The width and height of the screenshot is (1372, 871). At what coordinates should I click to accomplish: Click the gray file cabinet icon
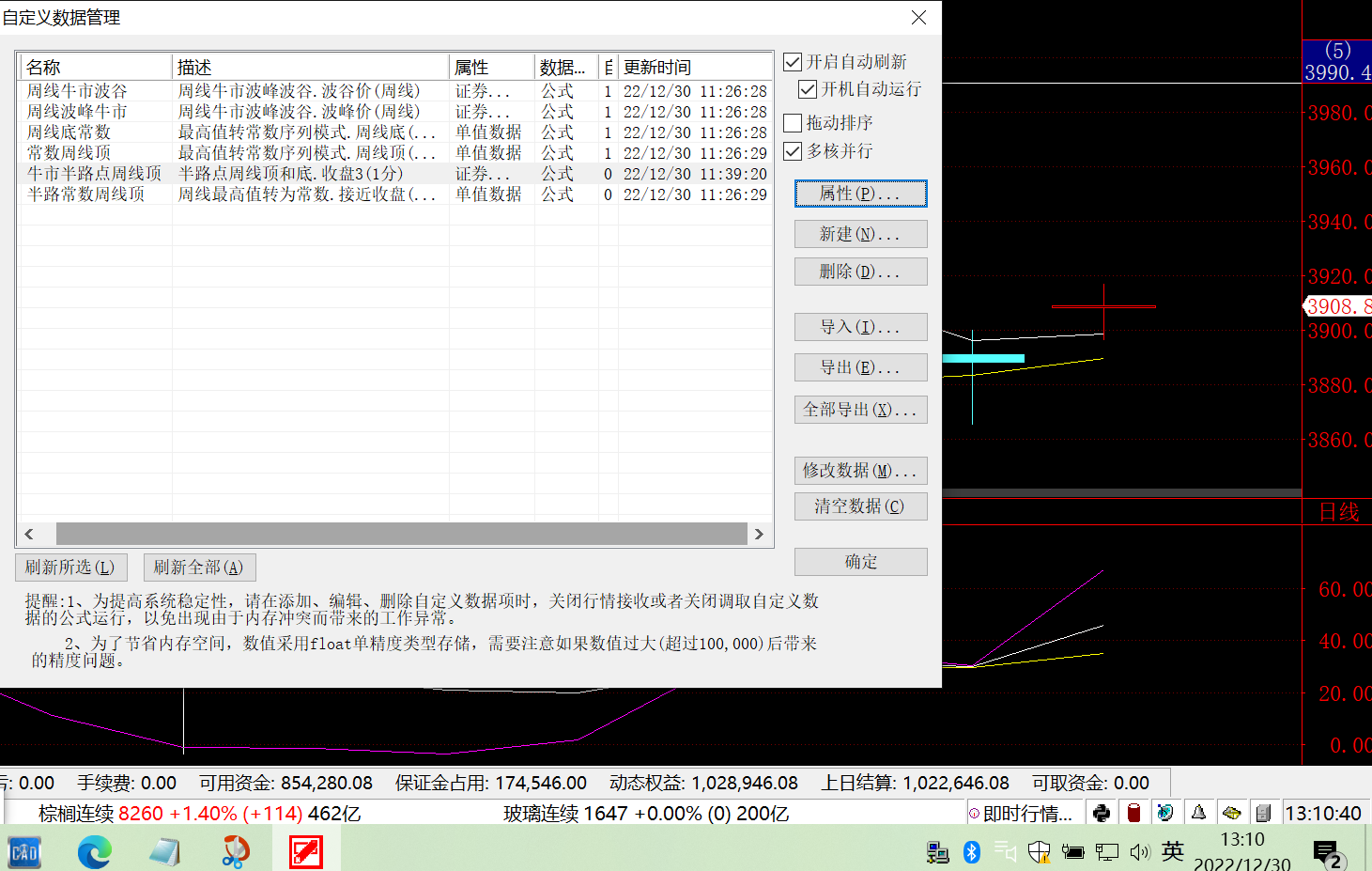click(x=1263, y=813)
